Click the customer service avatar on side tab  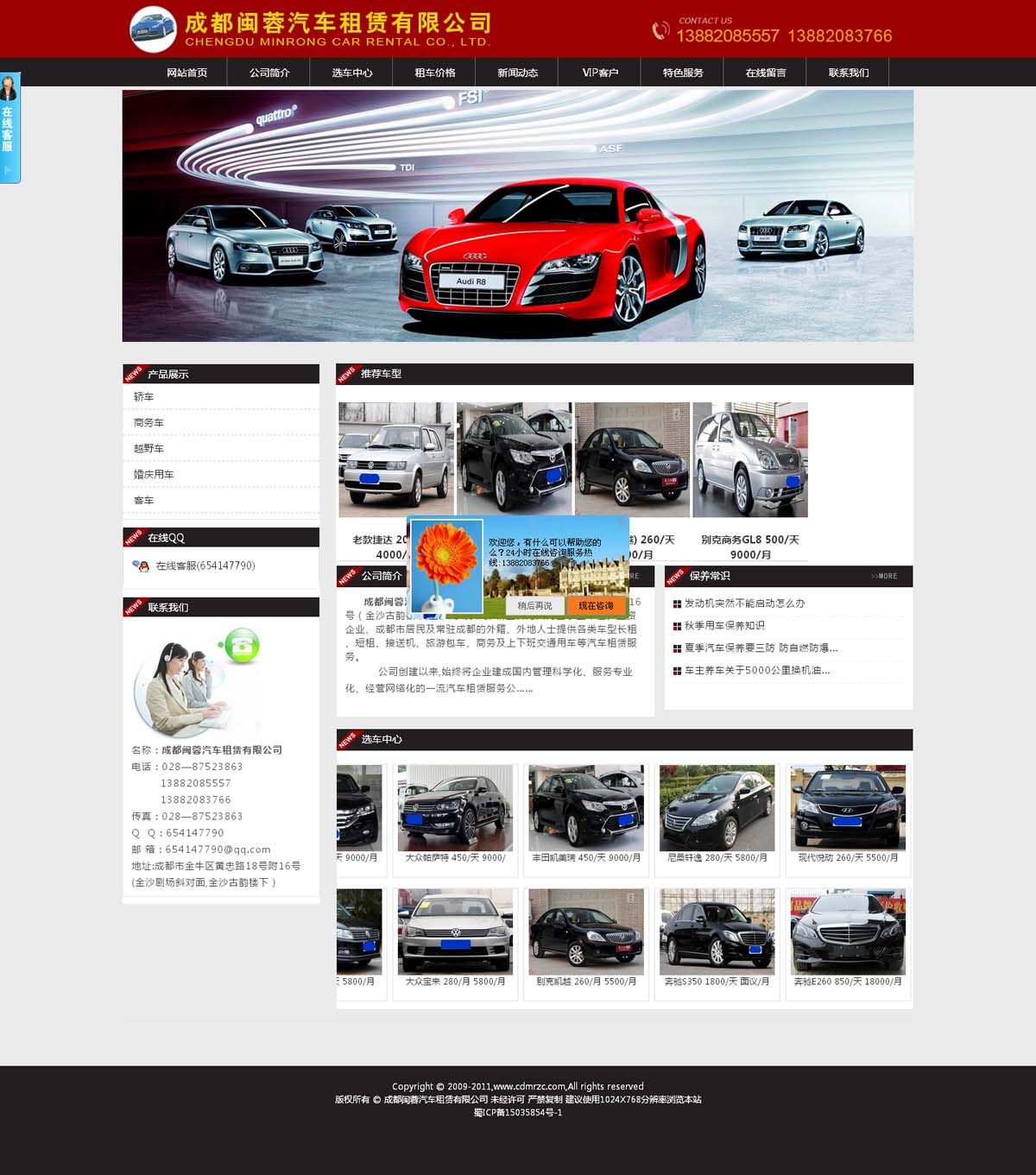pos(9,88)
